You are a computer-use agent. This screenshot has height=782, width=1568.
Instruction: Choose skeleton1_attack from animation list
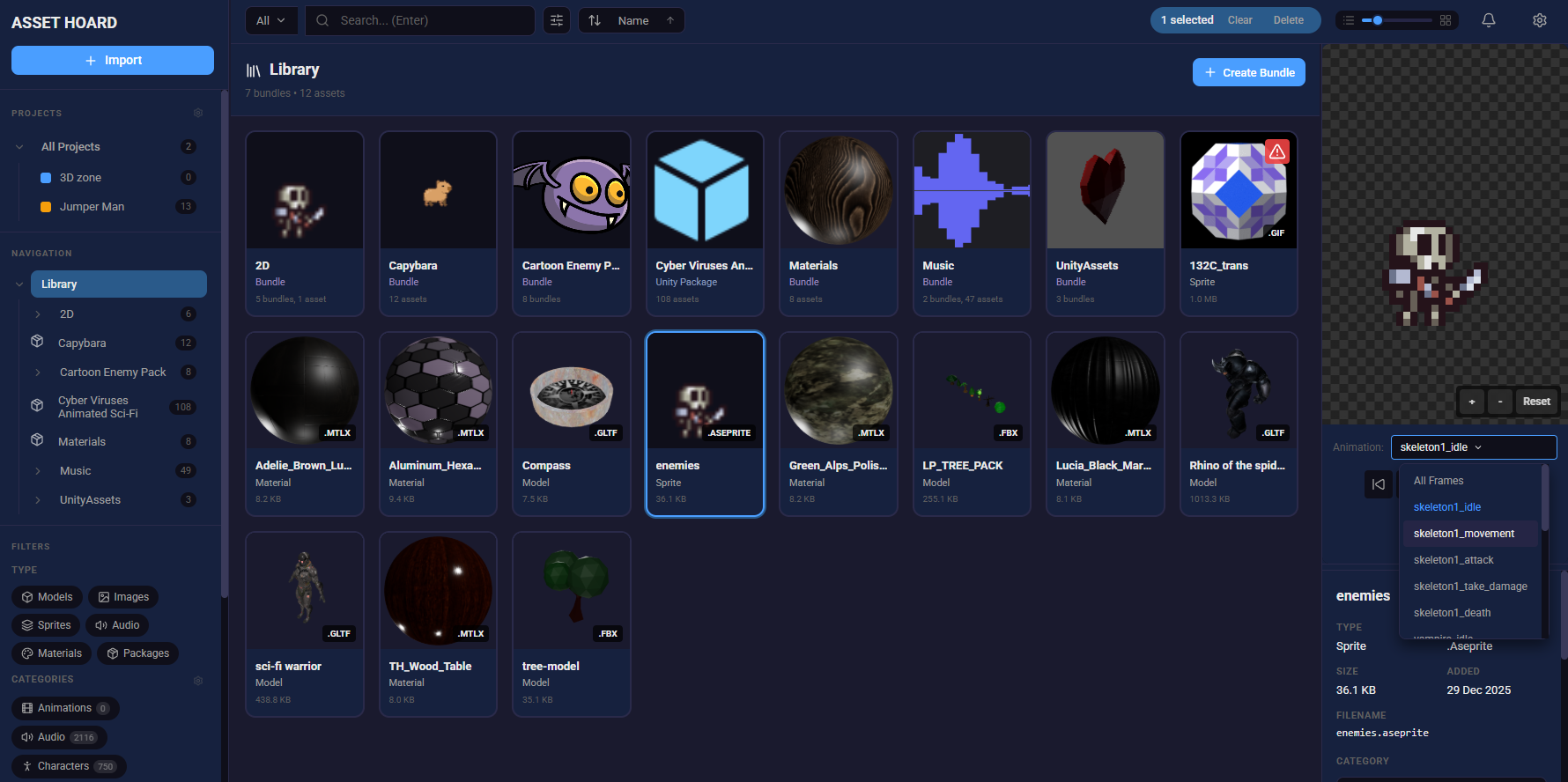(1453, 560)
